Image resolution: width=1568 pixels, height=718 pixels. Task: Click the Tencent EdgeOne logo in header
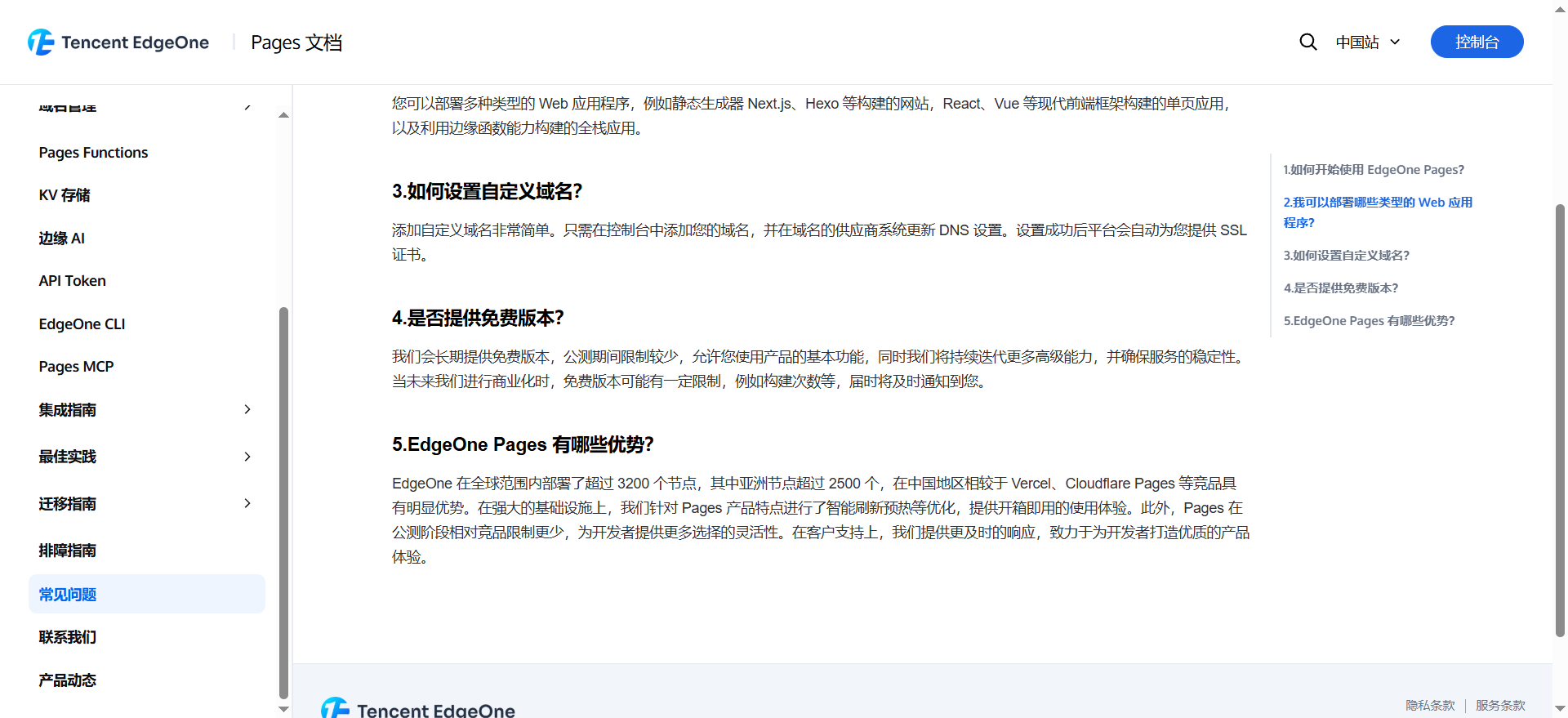pyautogui.click(x=118, y=42)
